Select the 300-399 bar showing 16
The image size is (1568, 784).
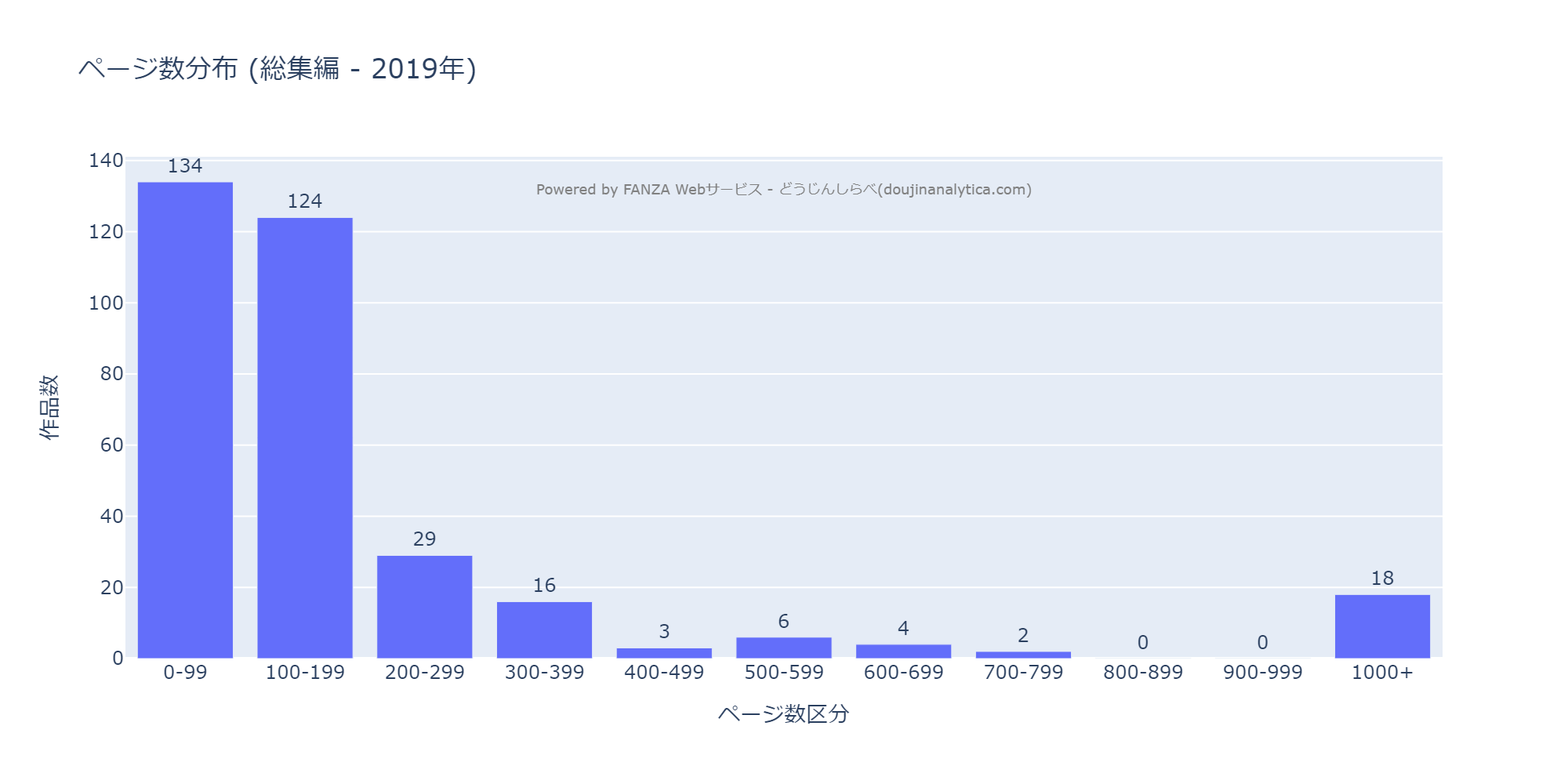point(544,630)
